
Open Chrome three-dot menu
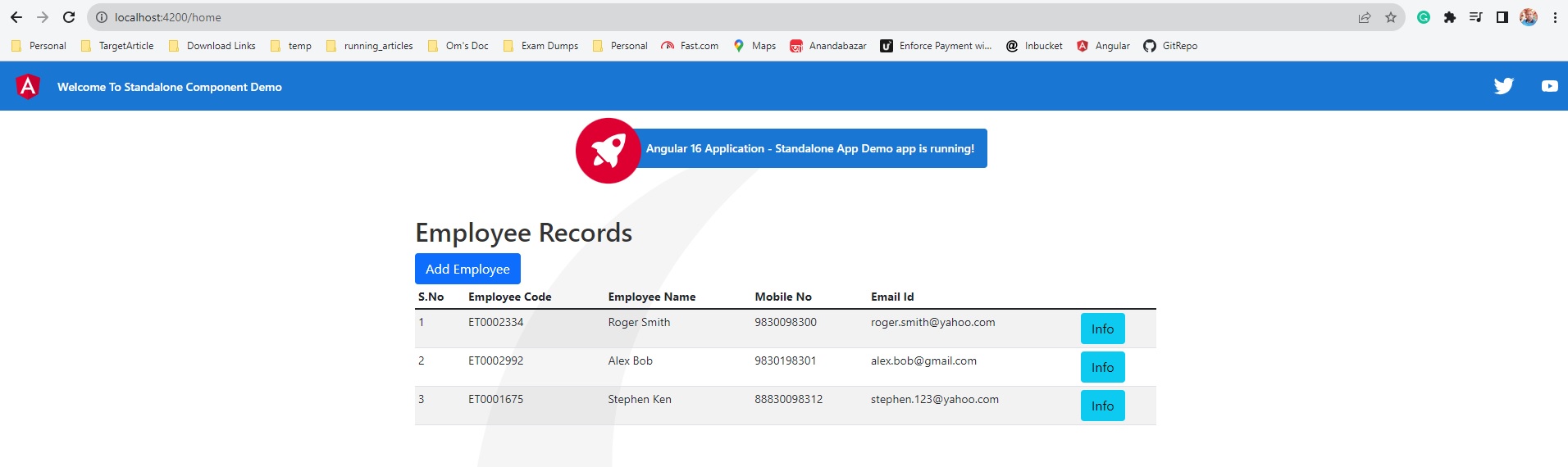(x=1555, y=17)
